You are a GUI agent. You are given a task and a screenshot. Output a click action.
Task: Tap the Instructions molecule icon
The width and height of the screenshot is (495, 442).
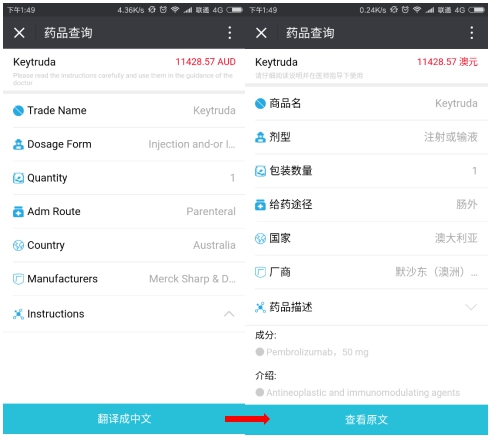click(x=18, y=314)
